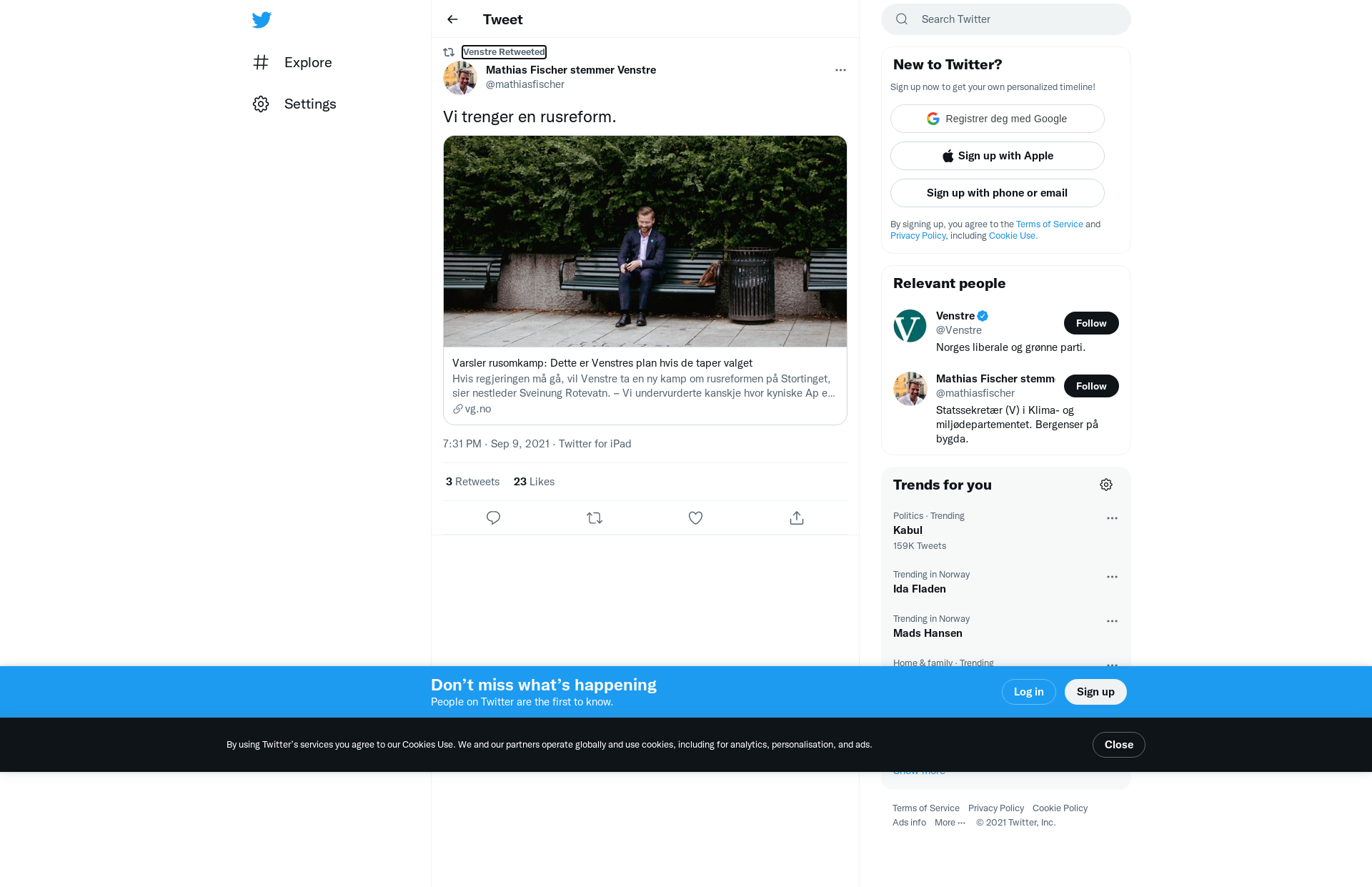Click Sign up with Apple button
Screen dimensions: 1372x887
tap(997, 156)
